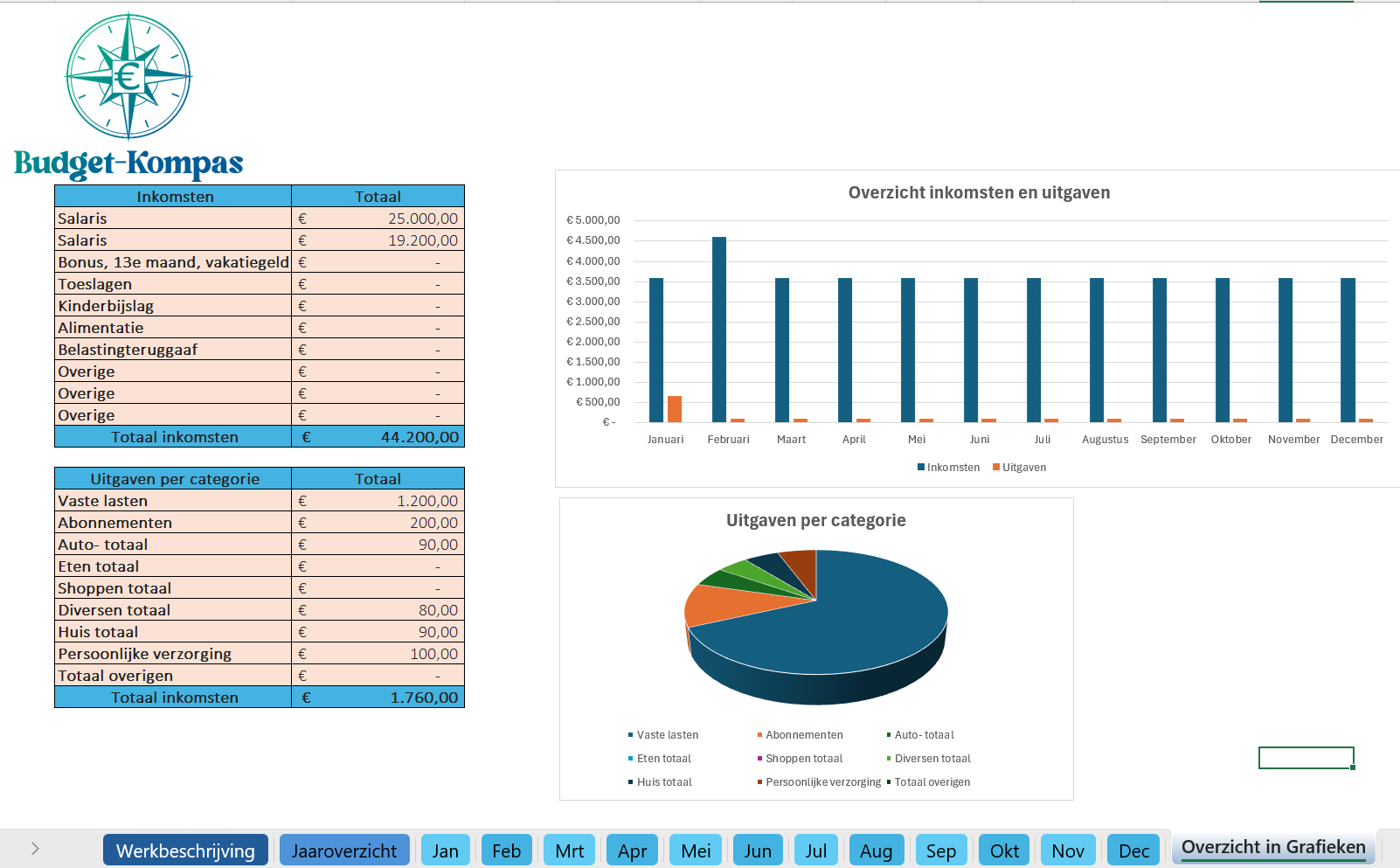
Task: Click the 'Uitgaven per categorie' pie chart title
Action: pyautogui.click(x=815, y=521)
